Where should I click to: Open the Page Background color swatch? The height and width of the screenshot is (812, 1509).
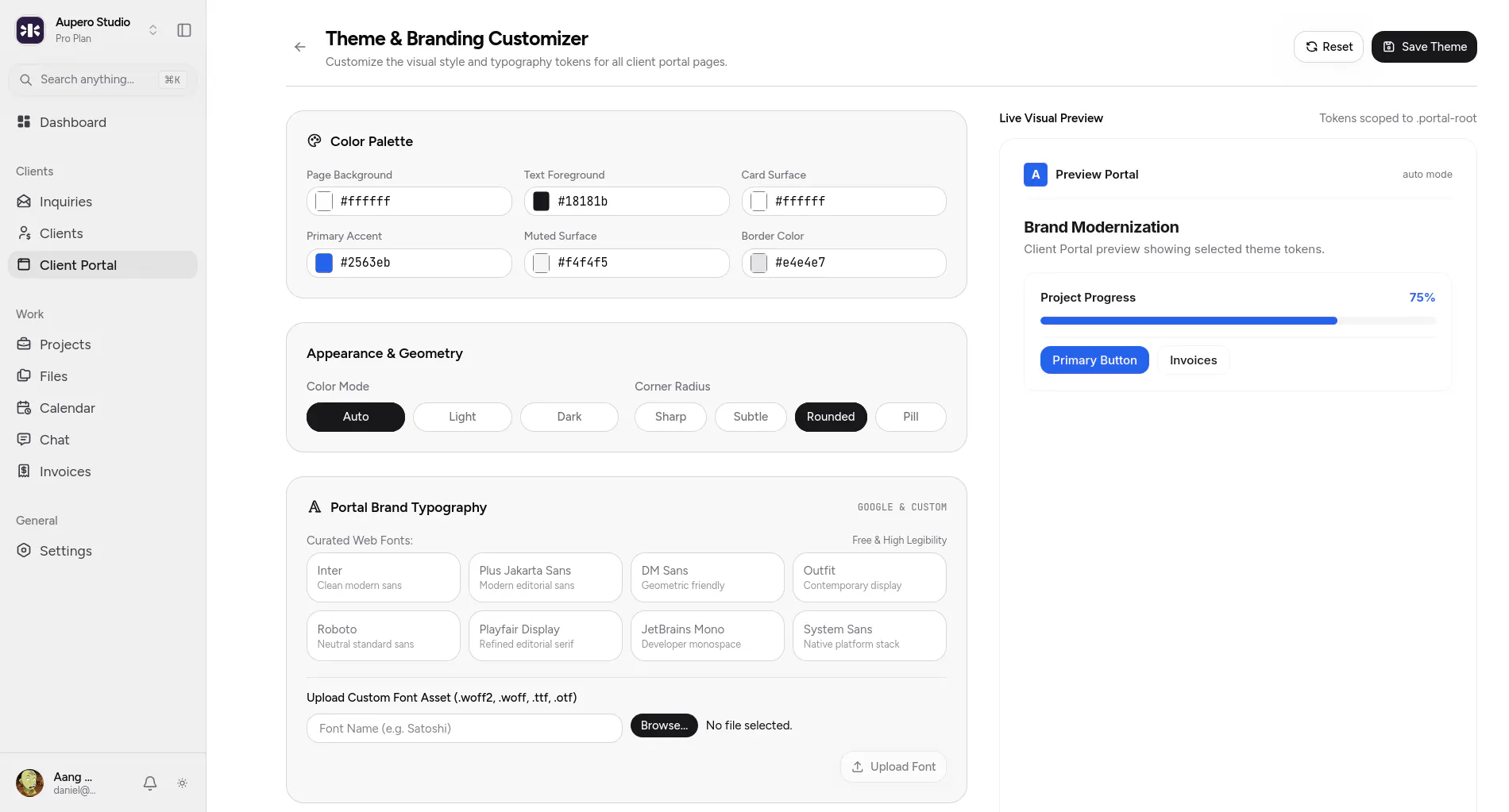click(324, 202)
